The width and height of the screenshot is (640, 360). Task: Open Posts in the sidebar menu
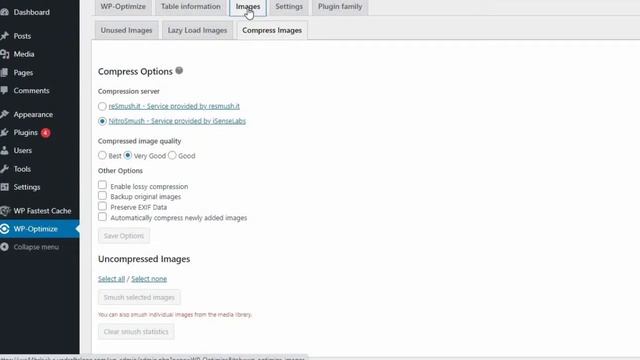(22, 36)
